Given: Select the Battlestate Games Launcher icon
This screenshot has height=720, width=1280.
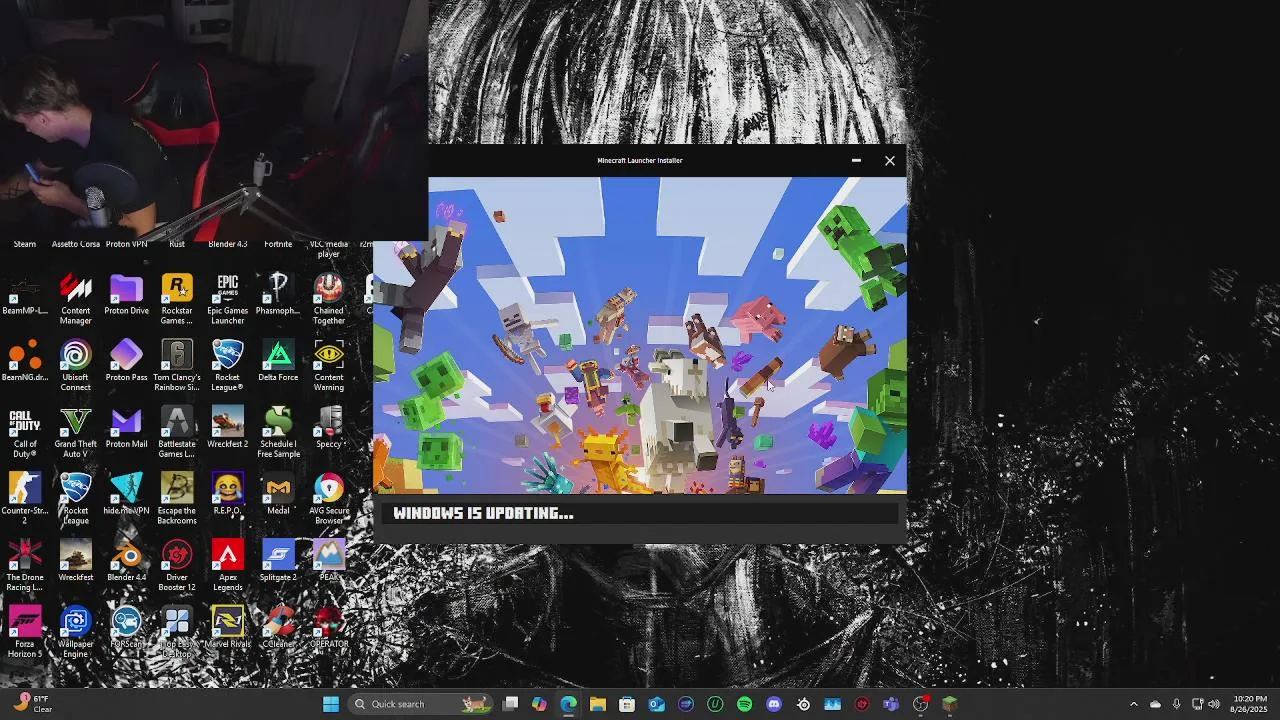Looking at the screenshot, I should tap(177, 432).
